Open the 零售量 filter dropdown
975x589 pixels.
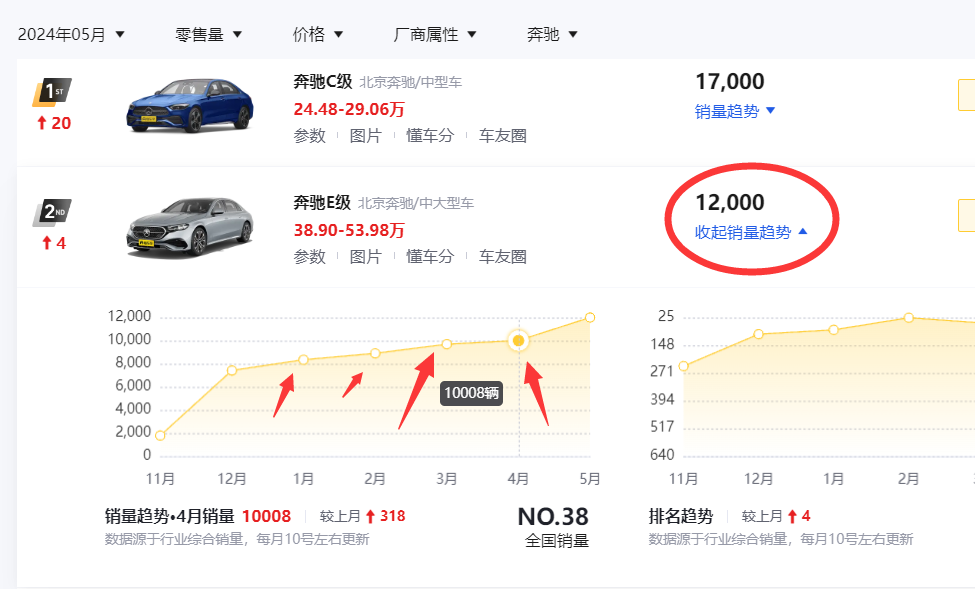coord(208,34)
